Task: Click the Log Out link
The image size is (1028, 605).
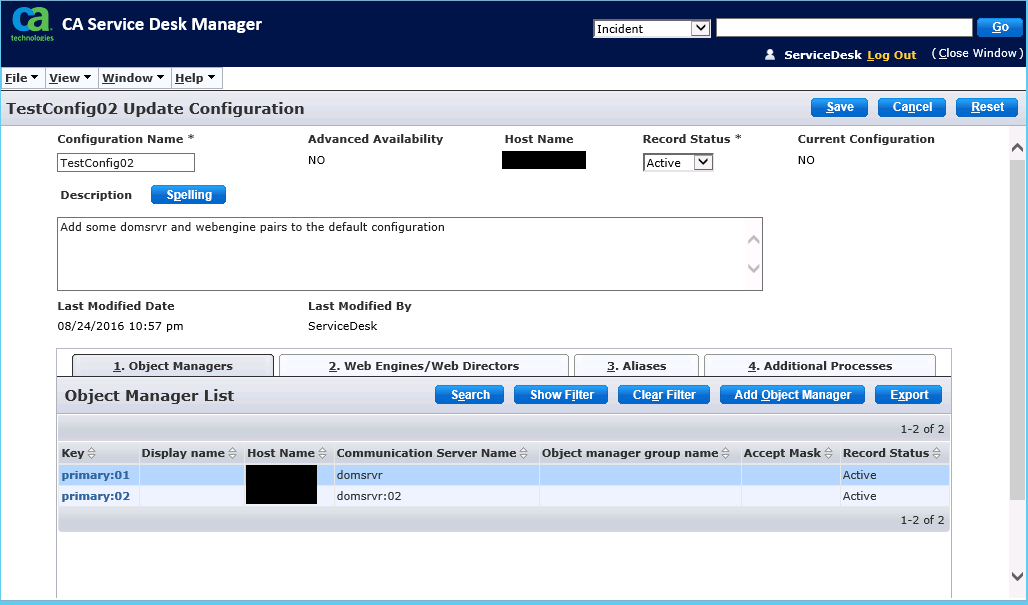Action: tap(891, 55)
